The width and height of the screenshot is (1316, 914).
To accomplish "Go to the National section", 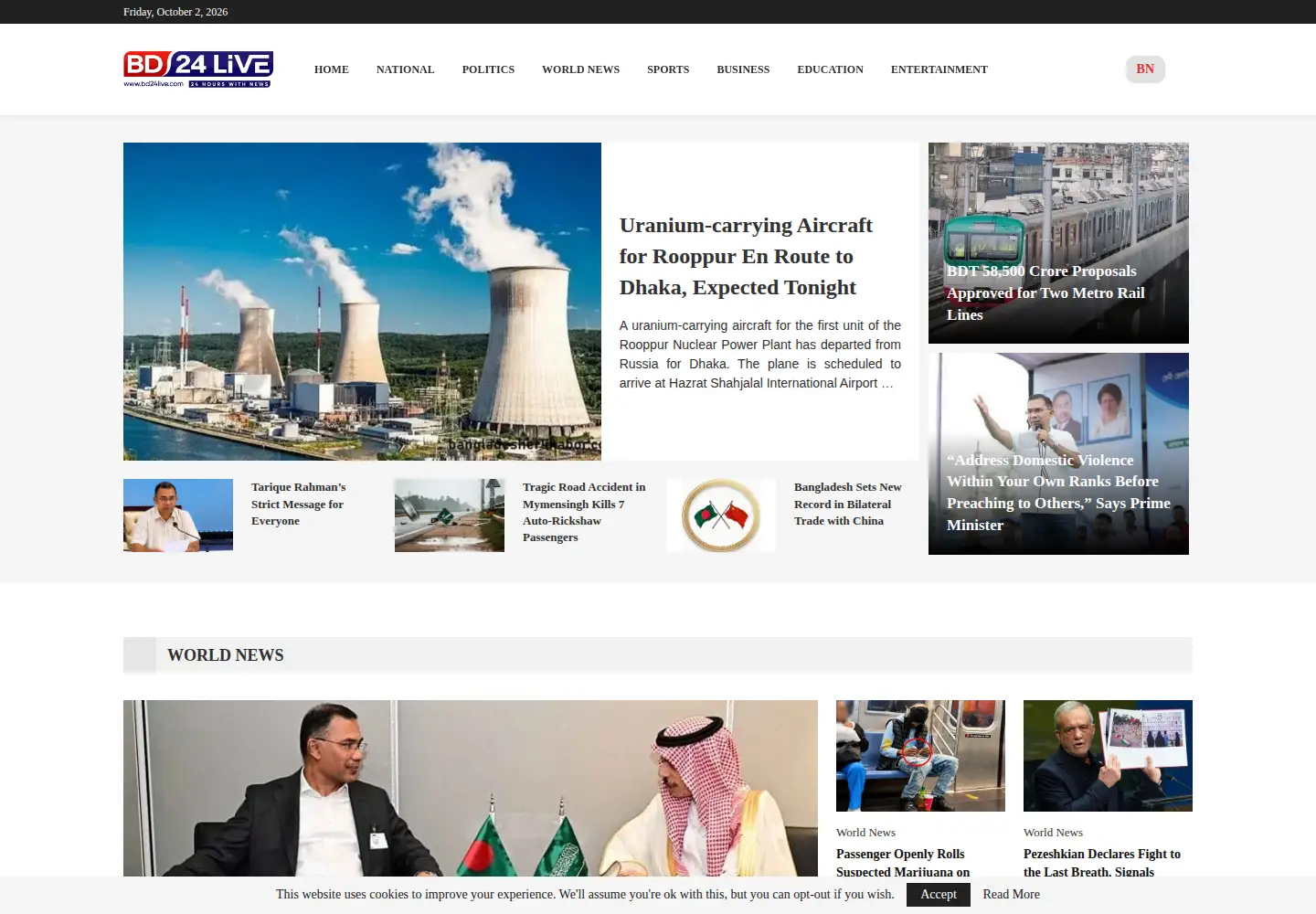I will coord(406,69).
